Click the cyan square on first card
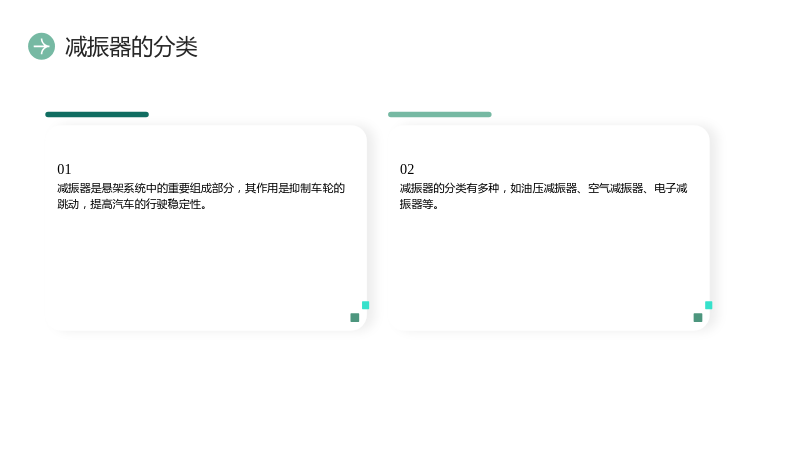The width and height of the screenshot is (800, 450). [365, 305]
